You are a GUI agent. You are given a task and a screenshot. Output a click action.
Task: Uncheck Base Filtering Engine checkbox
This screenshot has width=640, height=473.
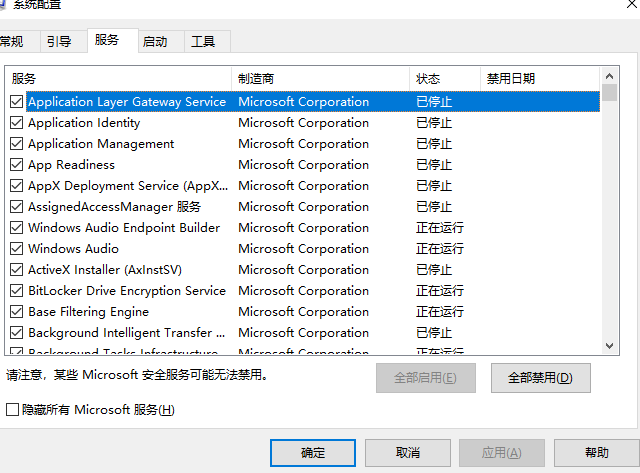16,312
